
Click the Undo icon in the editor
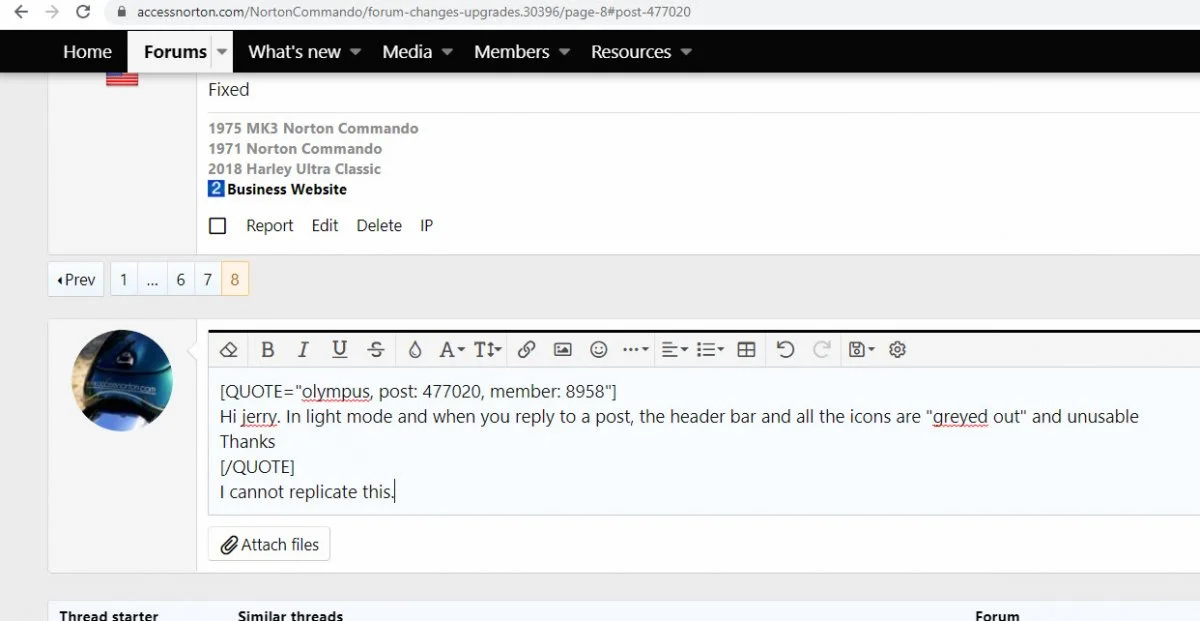pos(785,350)
